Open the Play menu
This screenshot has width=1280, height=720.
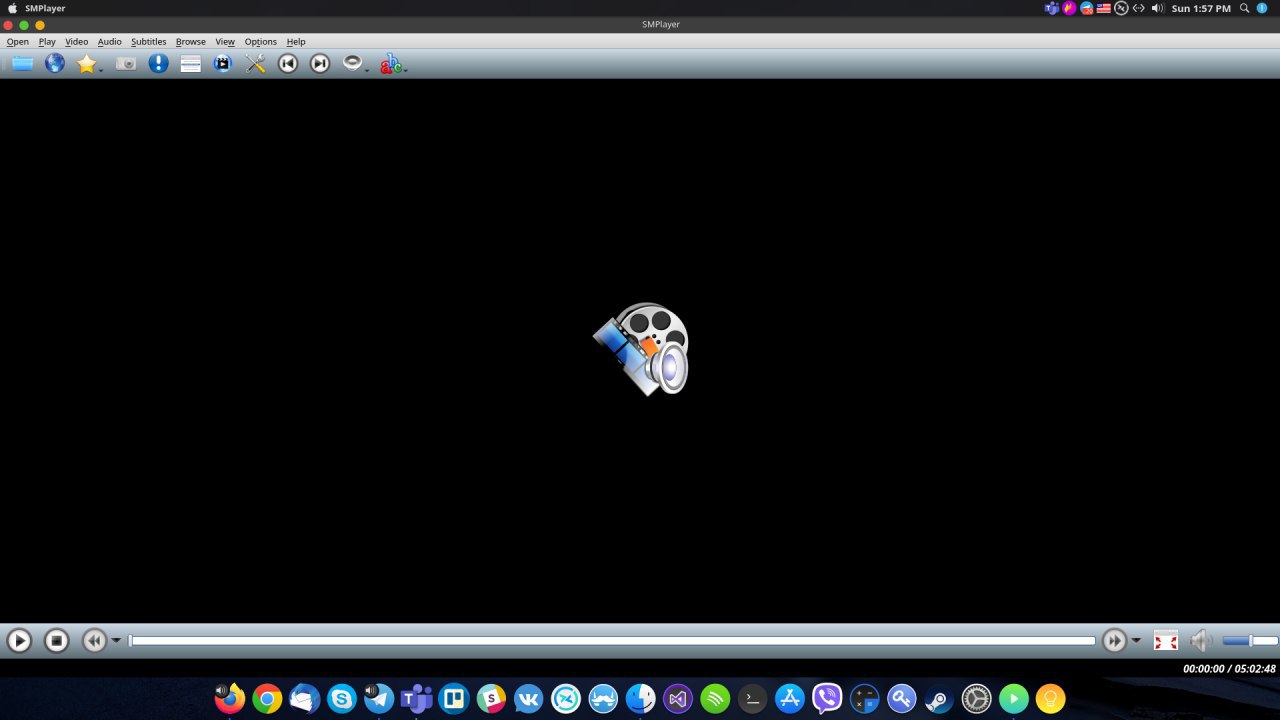47,42
